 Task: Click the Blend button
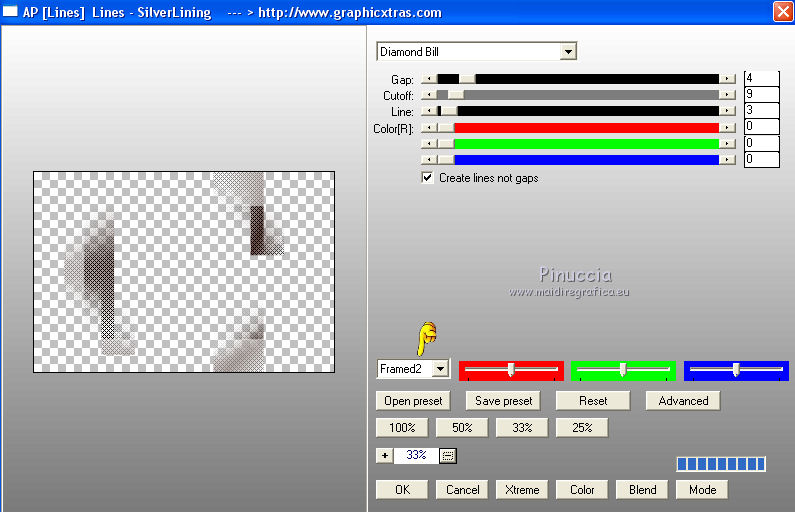pyautogui.click(x=642, y=490)
